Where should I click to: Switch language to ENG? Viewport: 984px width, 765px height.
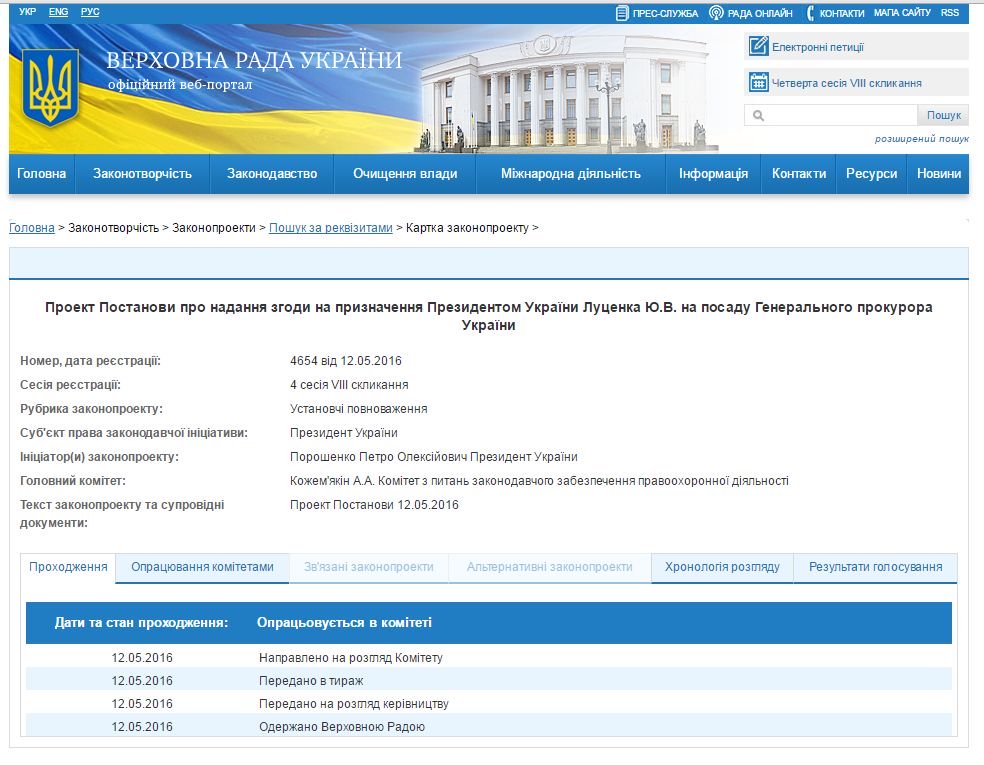[x=58, y=12]
